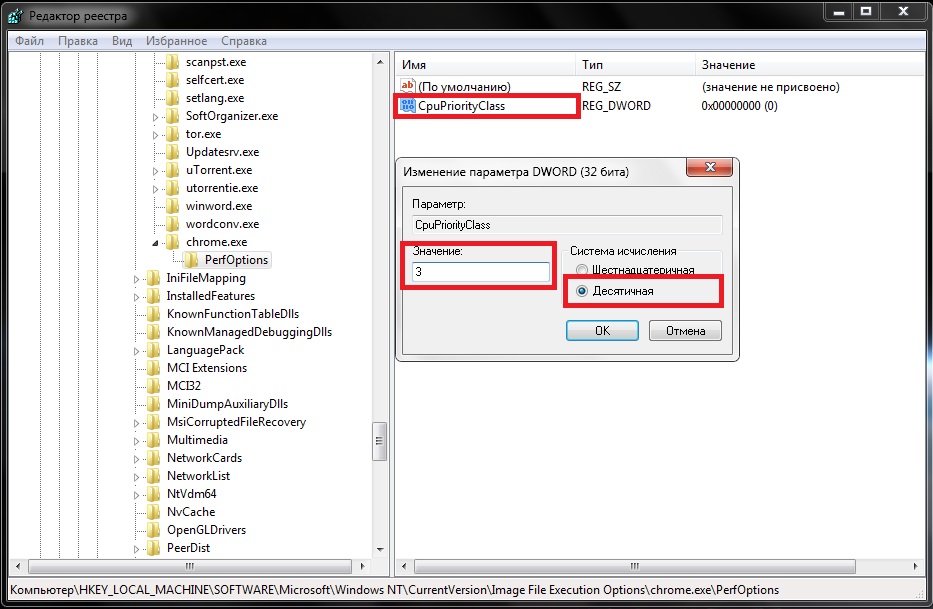Click the (По умолчанию) string value icon
933x609 pixels.
(407, 87)
